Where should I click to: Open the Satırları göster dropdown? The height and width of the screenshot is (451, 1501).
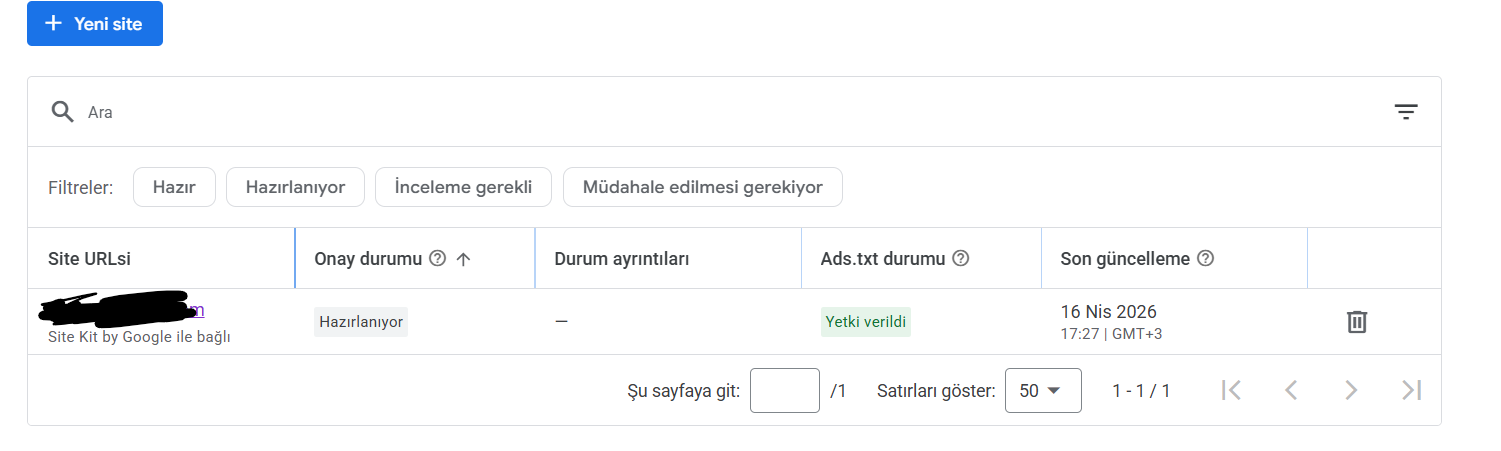tap(1043, 390)
